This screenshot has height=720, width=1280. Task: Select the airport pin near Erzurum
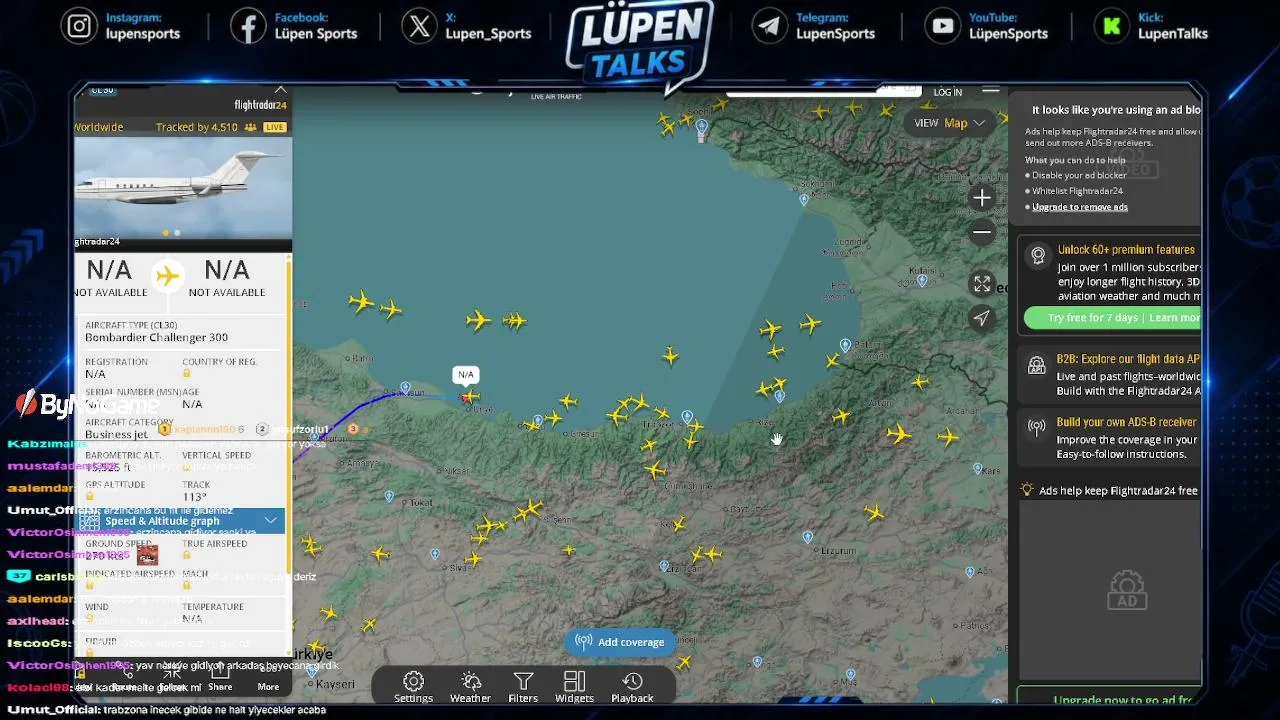click(808, 538)
